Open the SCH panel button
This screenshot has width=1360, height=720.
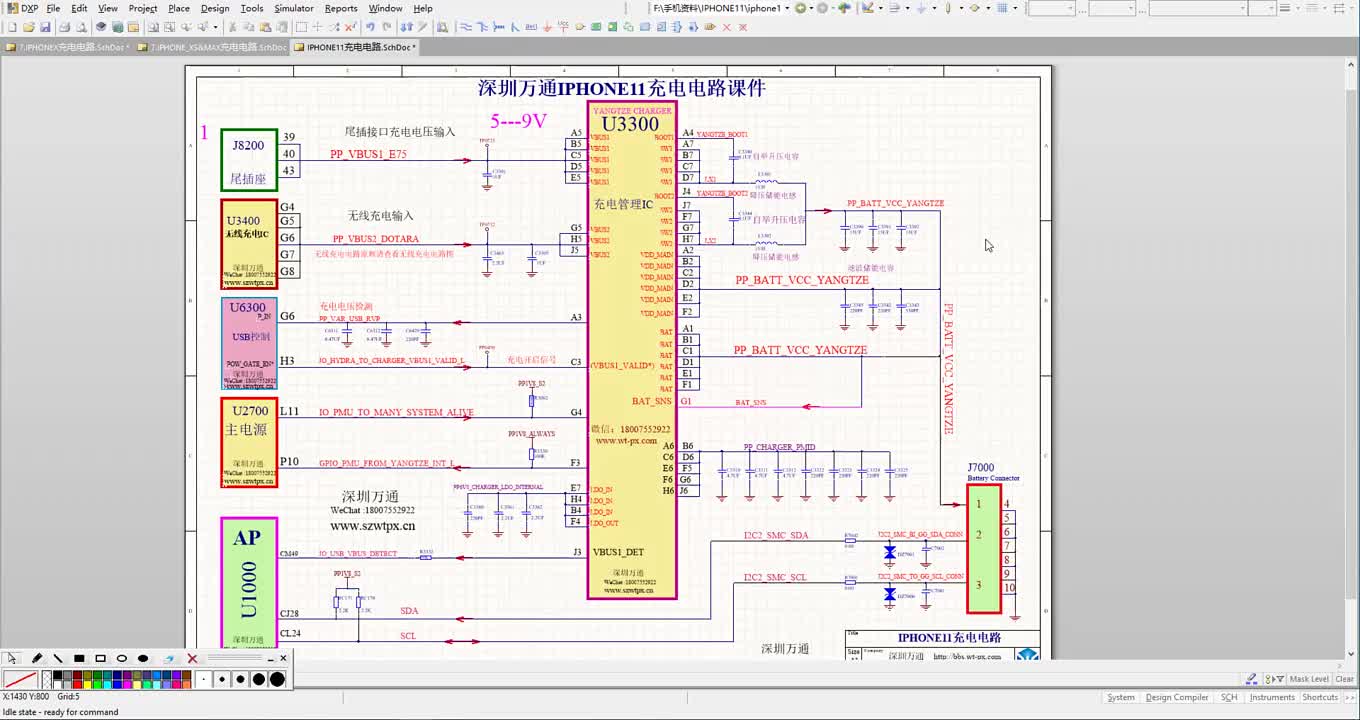coord(1229,697)
